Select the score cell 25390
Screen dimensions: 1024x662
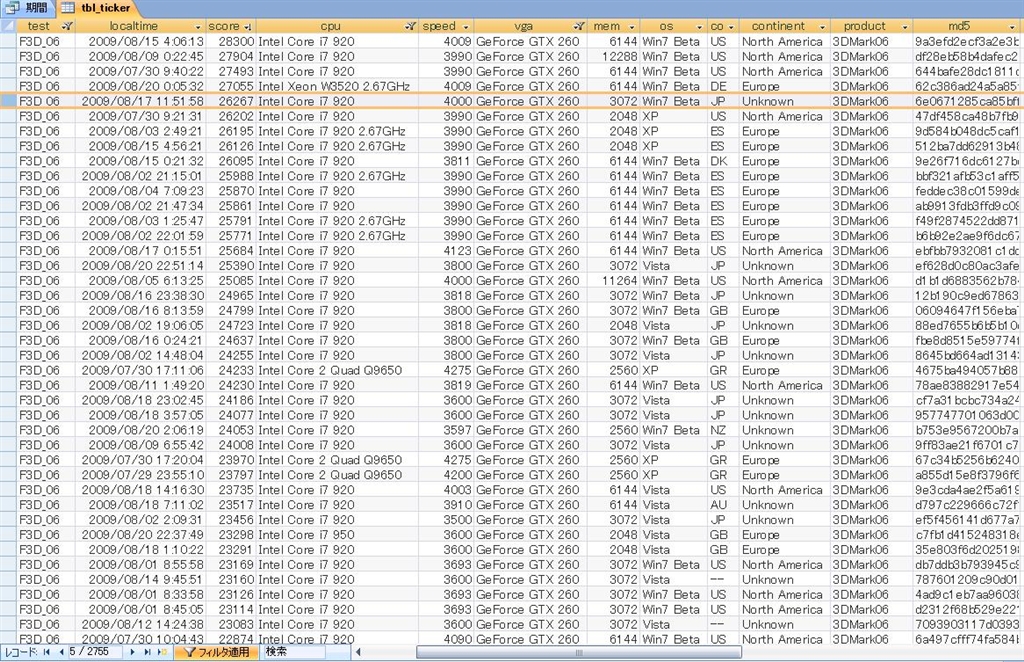pyautogui.click(x=231, y=266)
